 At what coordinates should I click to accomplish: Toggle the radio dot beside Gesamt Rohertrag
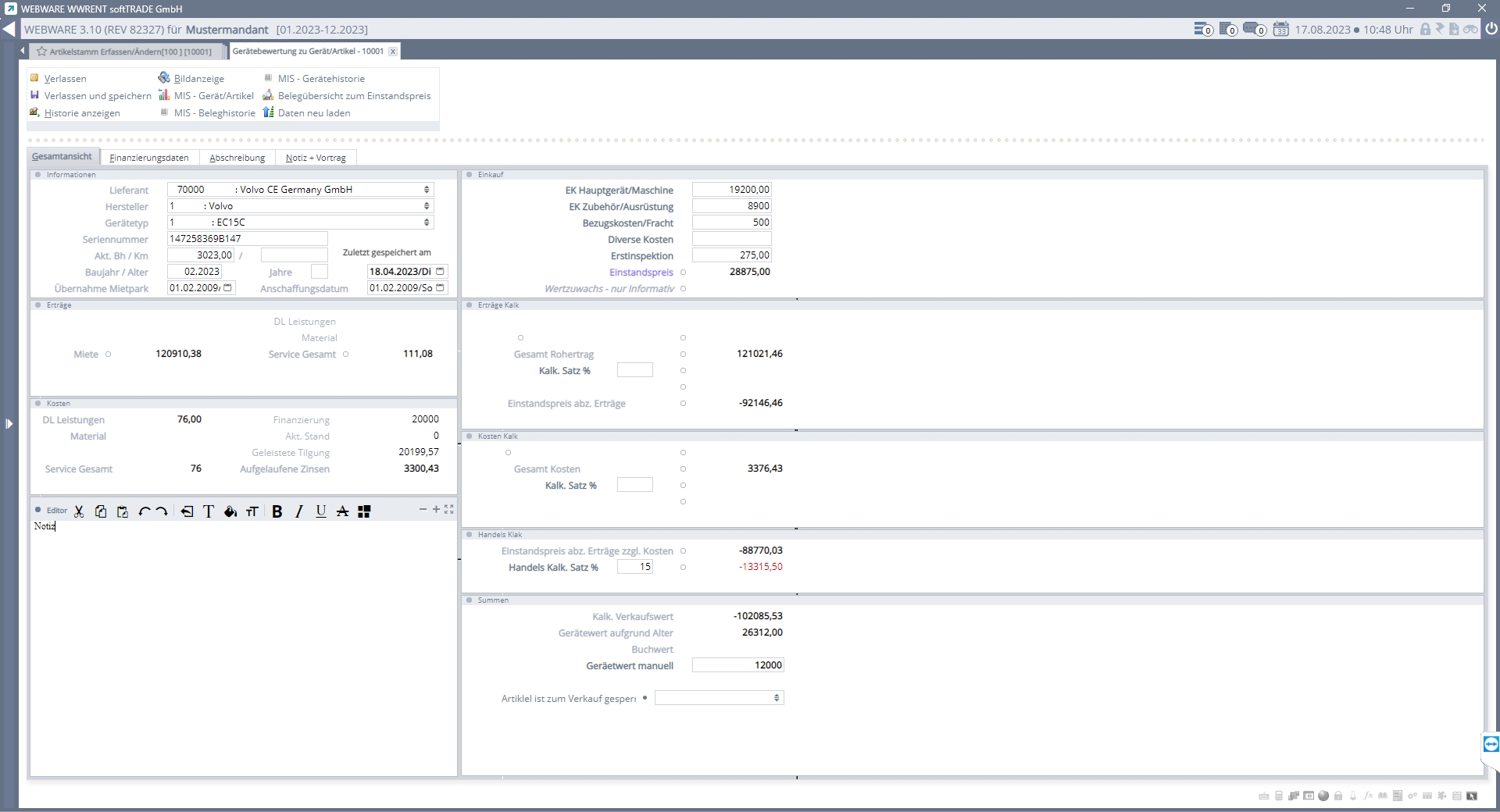683,354
